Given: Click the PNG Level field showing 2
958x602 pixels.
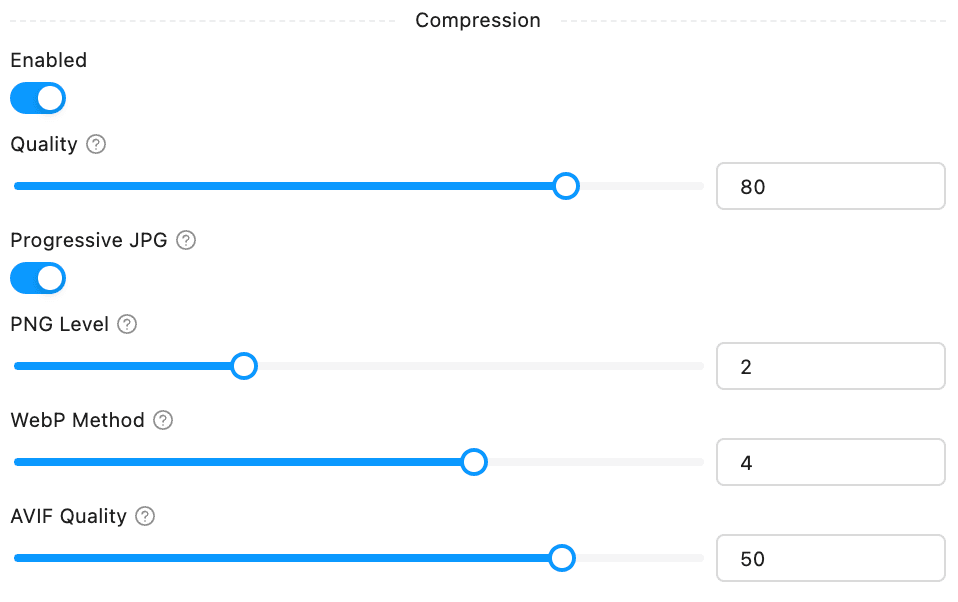Looking at the screenshot, I should click(x=830, y=366).
